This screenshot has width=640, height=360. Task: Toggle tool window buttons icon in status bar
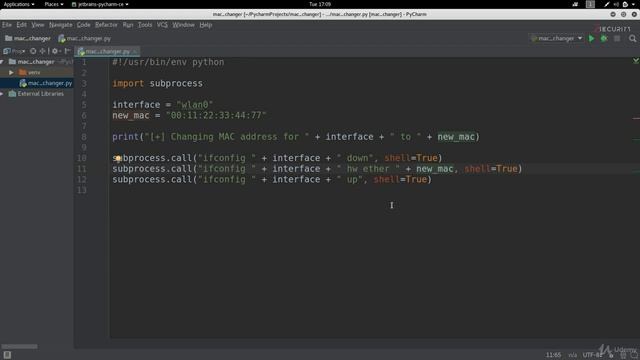(7, 355)
